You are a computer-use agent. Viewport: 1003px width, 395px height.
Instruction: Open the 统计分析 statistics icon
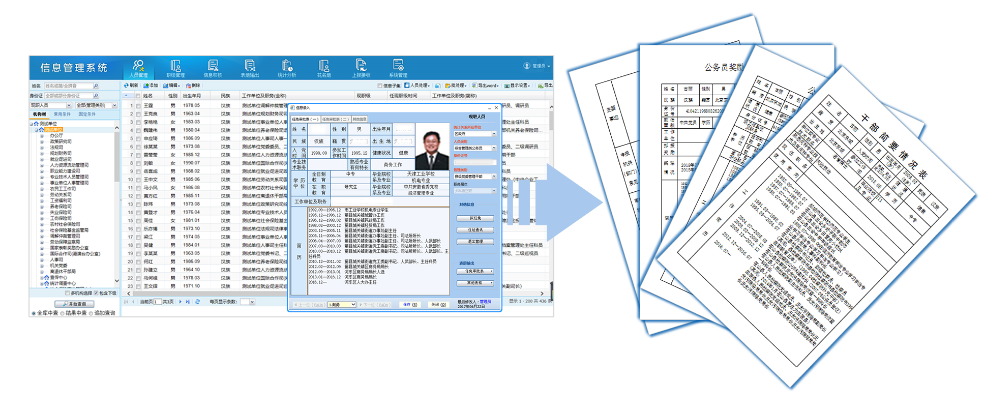(287, 67)
